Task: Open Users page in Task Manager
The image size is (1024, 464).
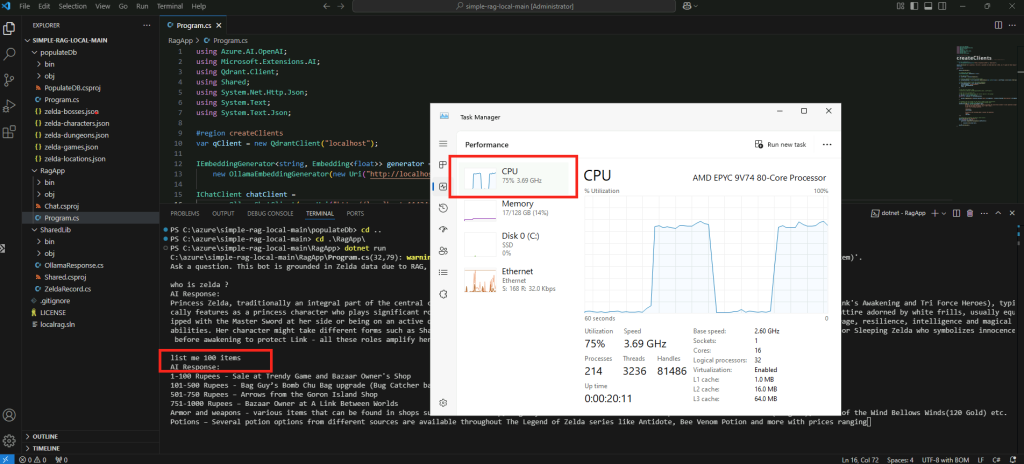Action: click(x=443, y=250)
